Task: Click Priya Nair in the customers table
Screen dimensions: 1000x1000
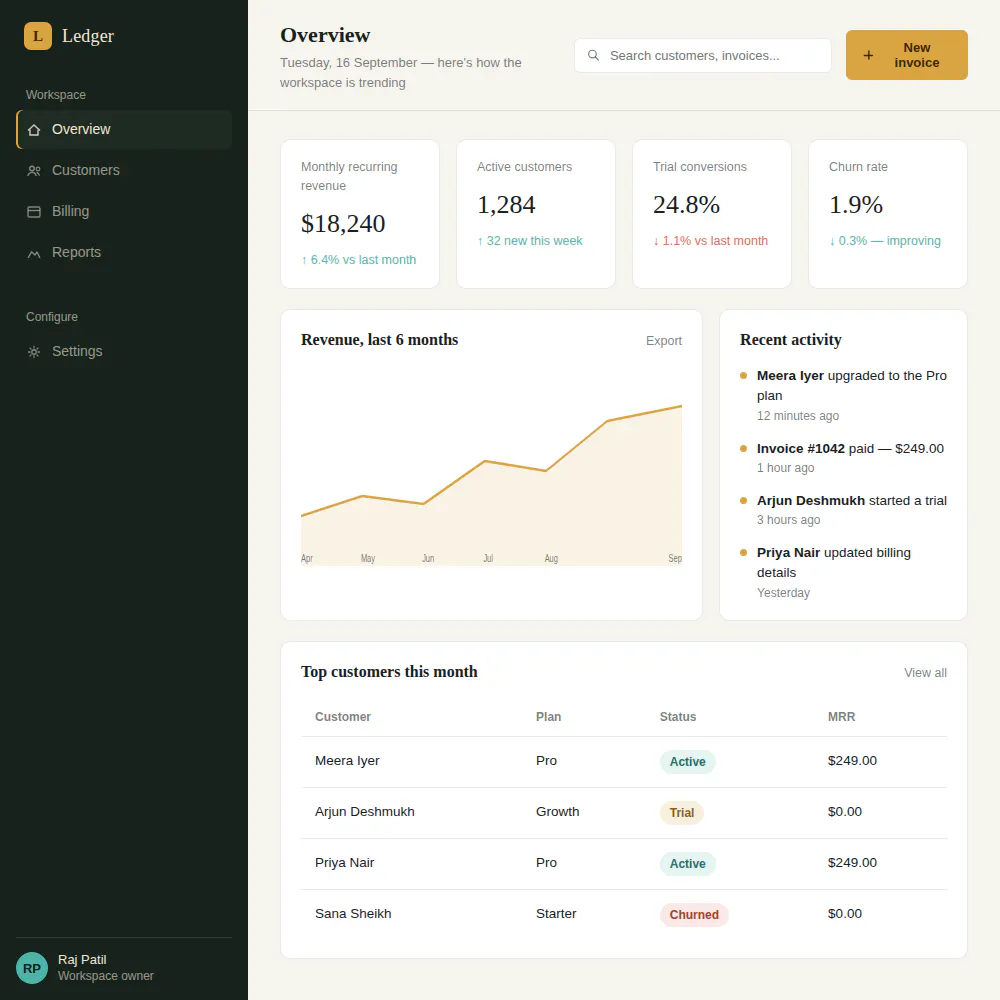Action: pyautogui.click(x=344, y=863)
